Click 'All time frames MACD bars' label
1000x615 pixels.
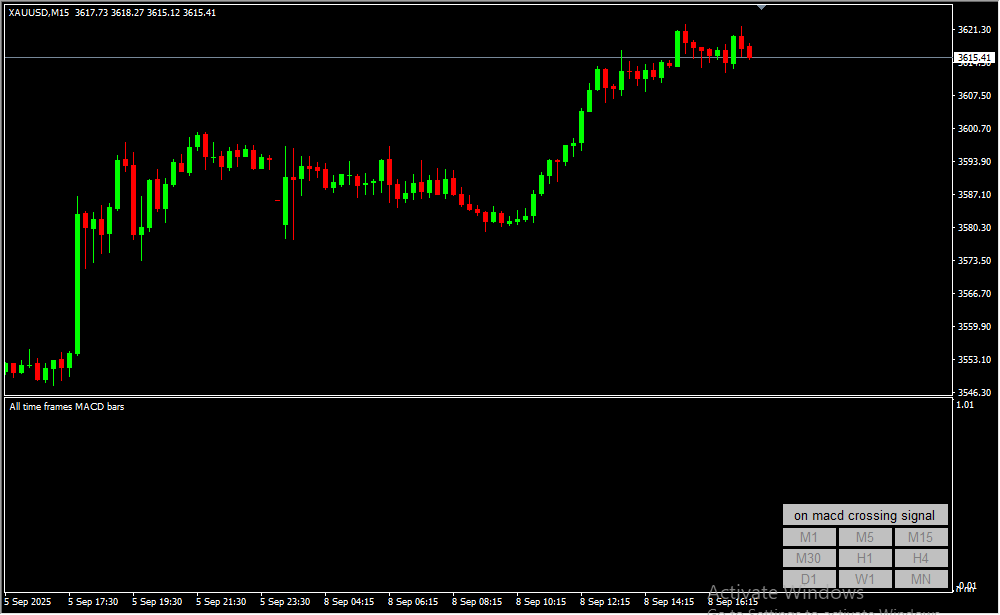point(66,406)
